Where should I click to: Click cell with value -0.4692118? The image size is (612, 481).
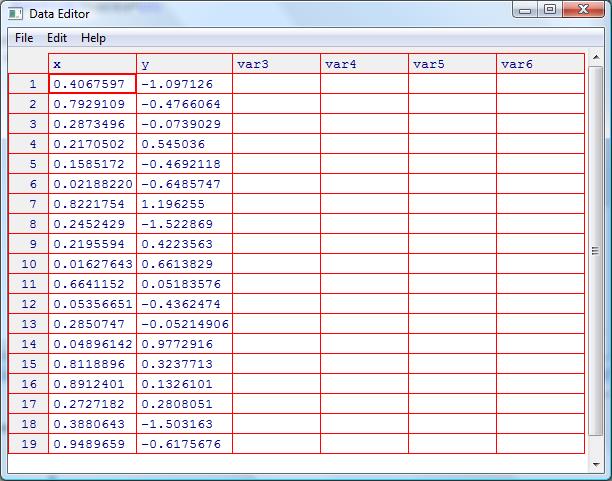(185, 164)
